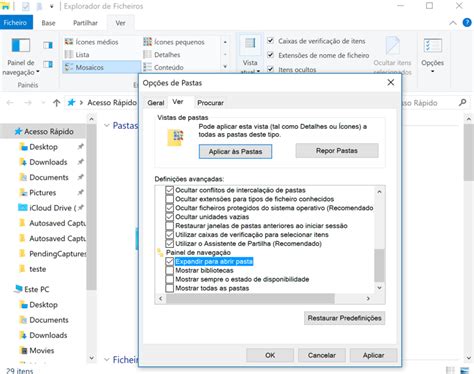Uncheck Utilizar caixas de verificação para selecionar itens
474x374 pixels.
click(169, 235)
